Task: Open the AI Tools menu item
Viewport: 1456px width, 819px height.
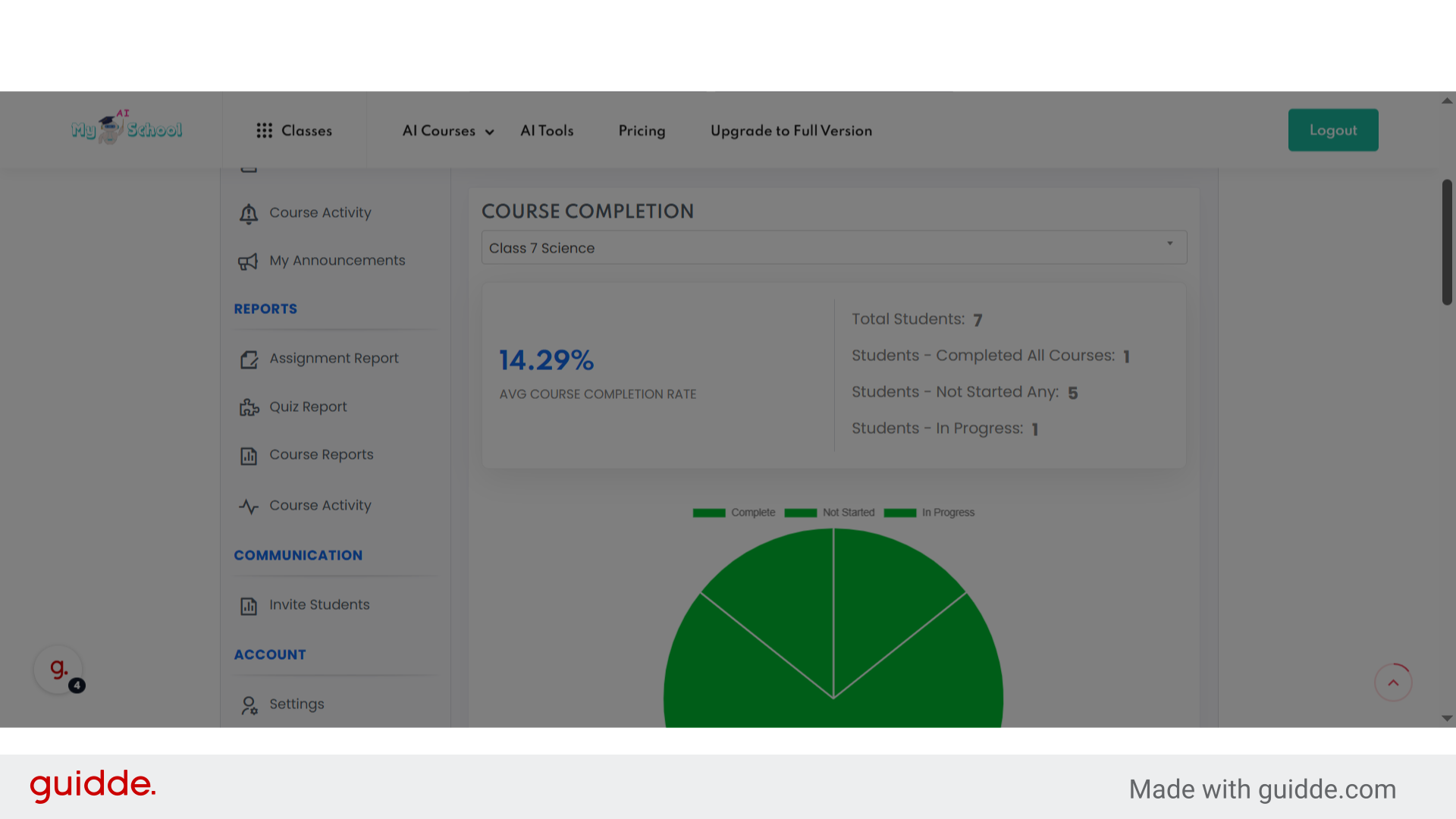Action: click(x=547, y=130)
